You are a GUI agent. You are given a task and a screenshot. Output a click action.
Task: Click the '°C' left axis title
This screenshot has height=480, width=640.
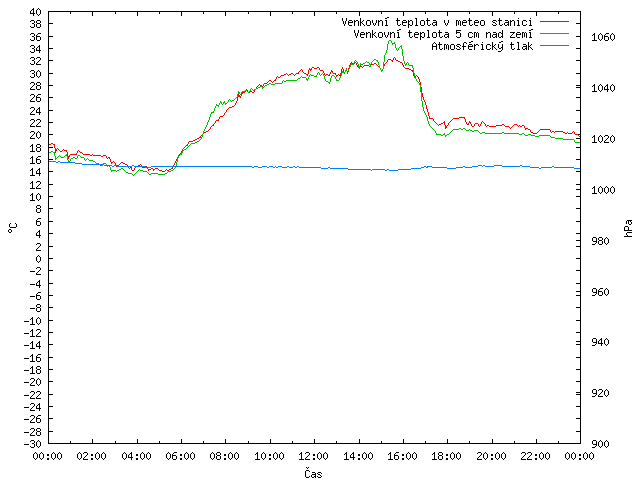click(13, 228)
